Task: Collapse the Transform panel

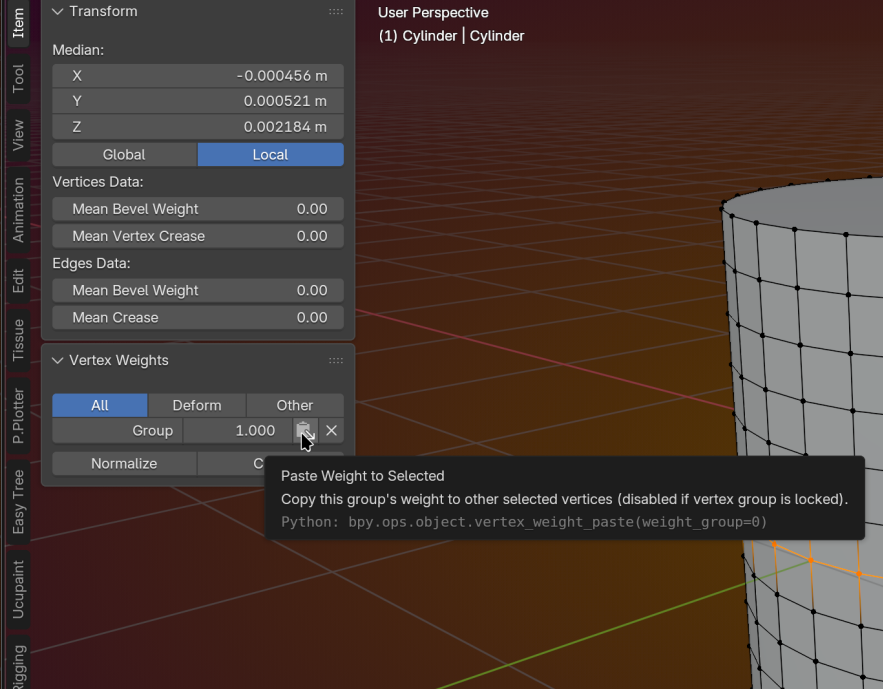Action: [58, 11]
